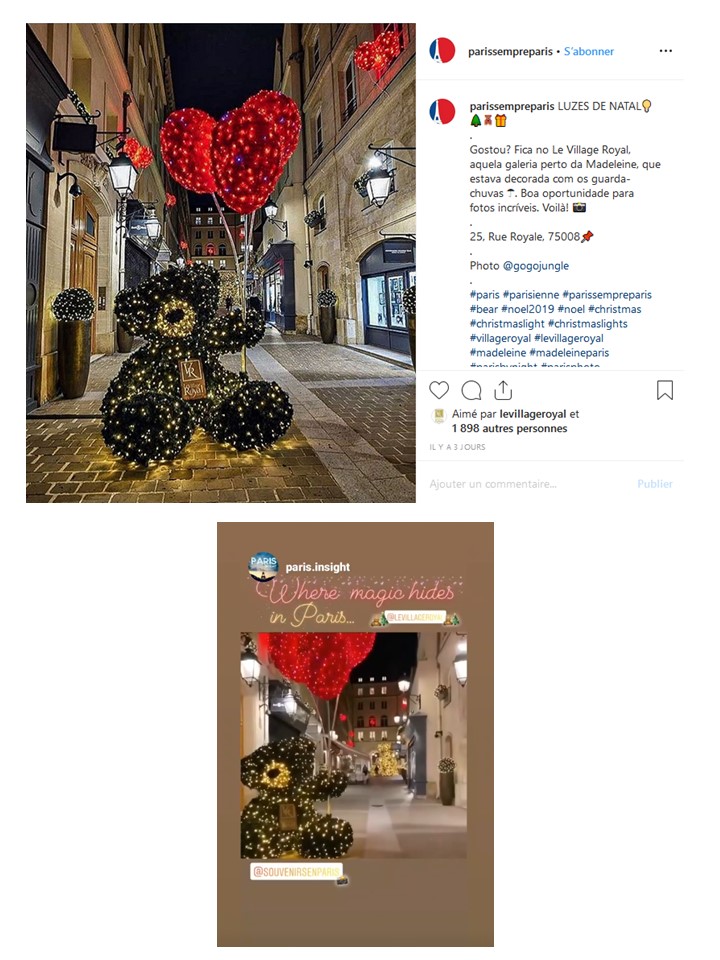Screen dimensions: 720x960
Task: Open the three-dots more options menu
Action: 666,51
